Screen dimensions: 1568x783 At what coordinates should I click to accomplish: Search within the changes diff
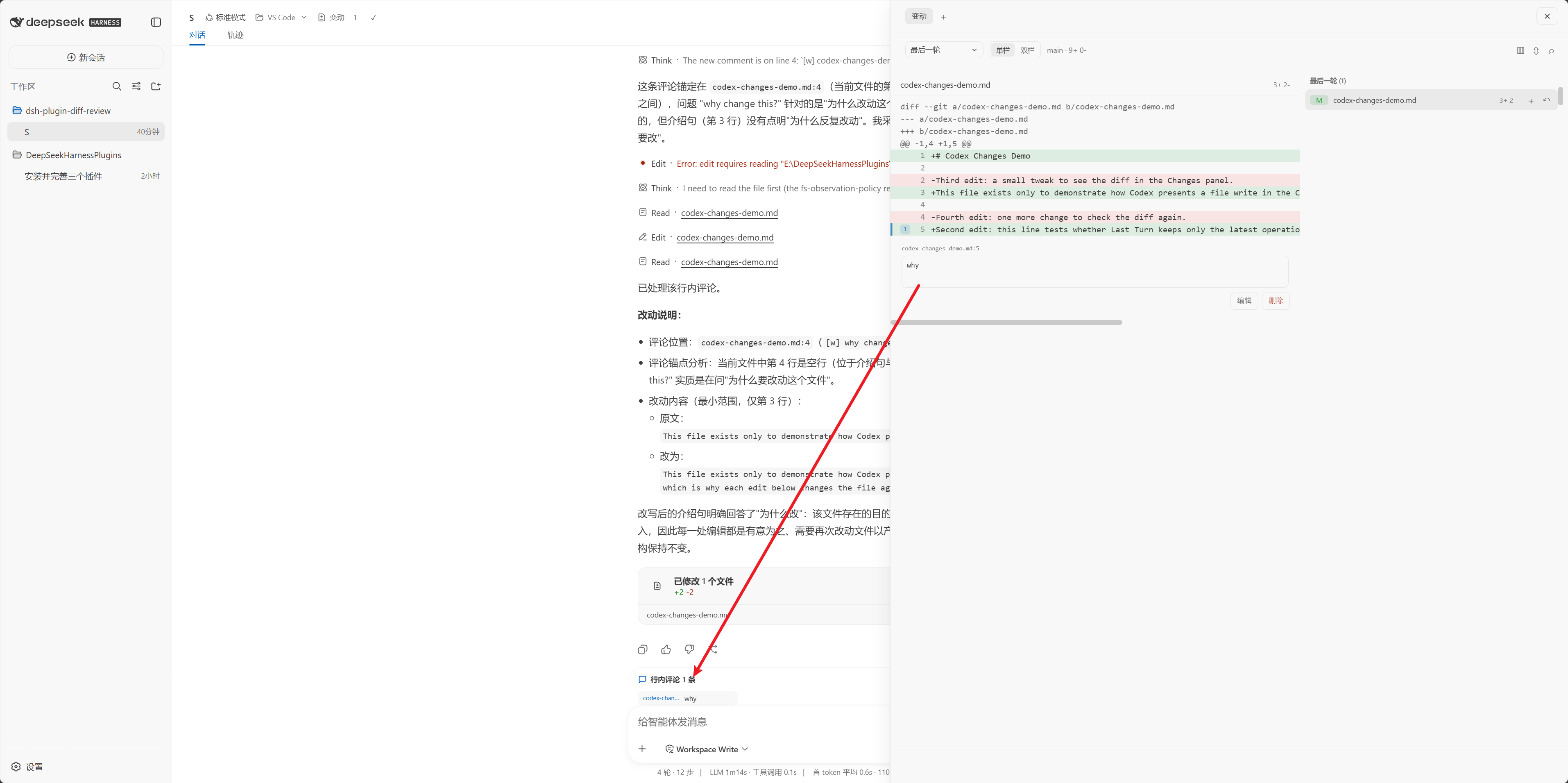pos(1551,50)
